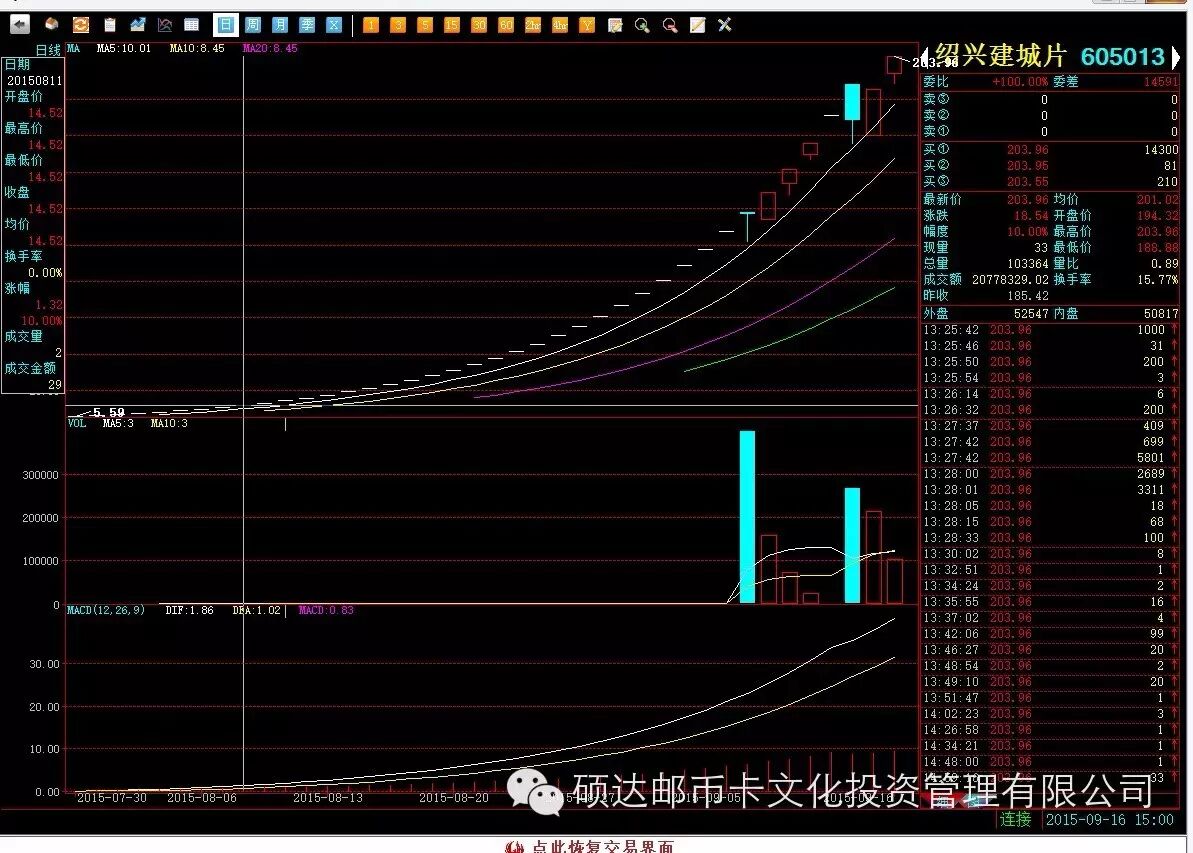This screenshot has height=853, width=1193.
Task: Click the 内盘 value 50817
Action: (1161, 314)
